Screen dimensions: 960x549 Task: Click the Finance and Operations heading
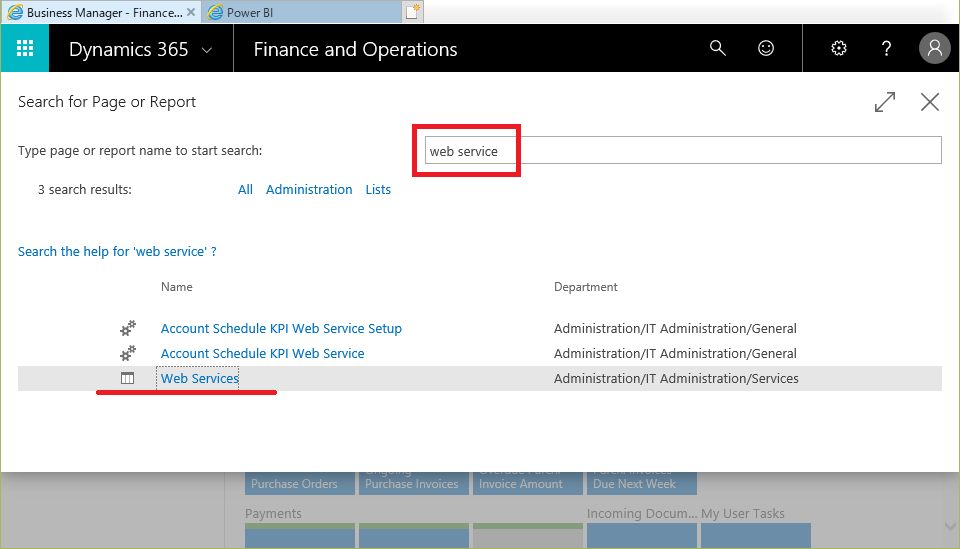355,49
